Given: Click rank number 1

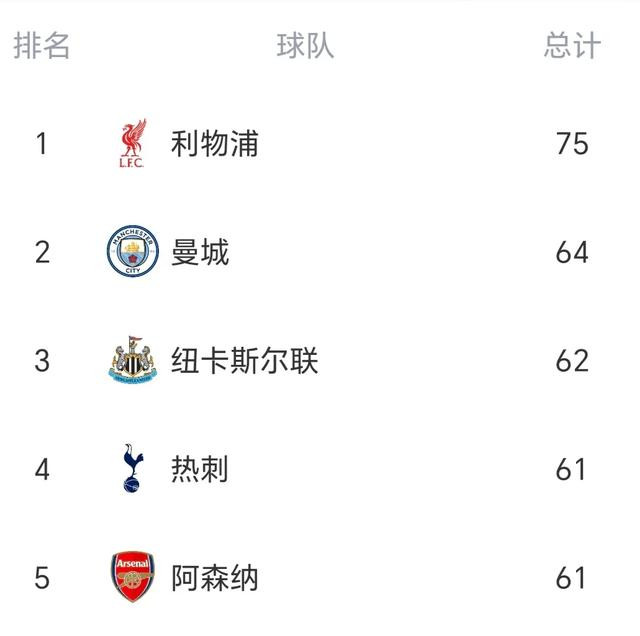Looking at the screenshot, I should [42, 144].
